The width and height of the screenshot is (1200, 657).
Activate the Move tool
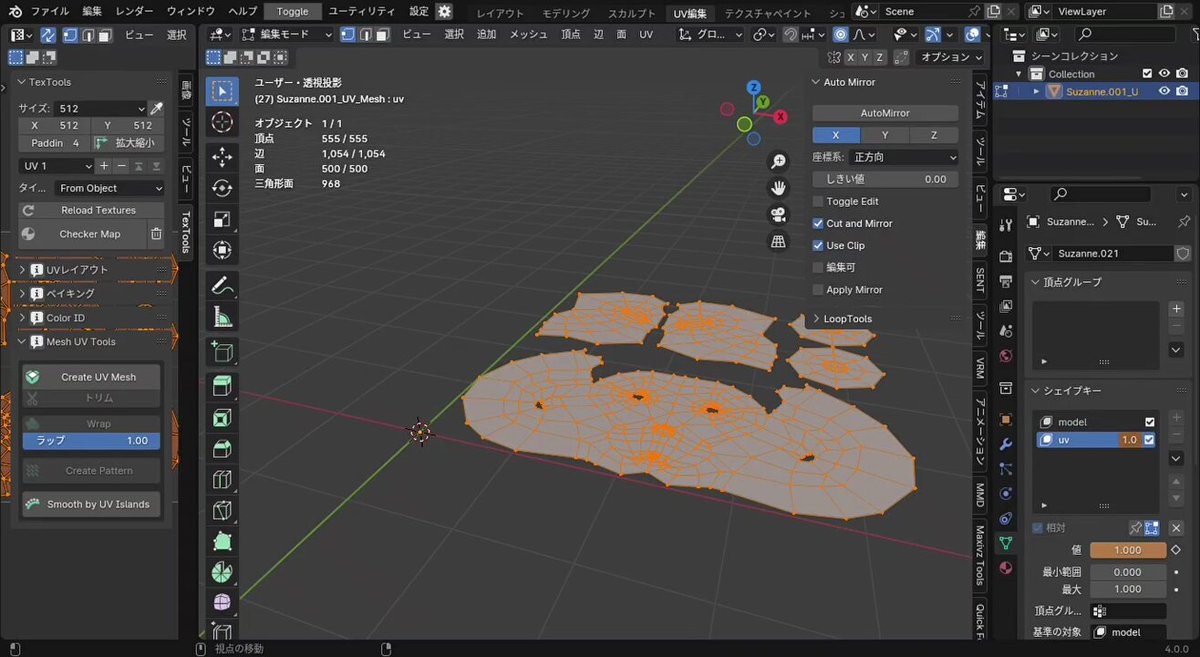(x=222, y=156)
